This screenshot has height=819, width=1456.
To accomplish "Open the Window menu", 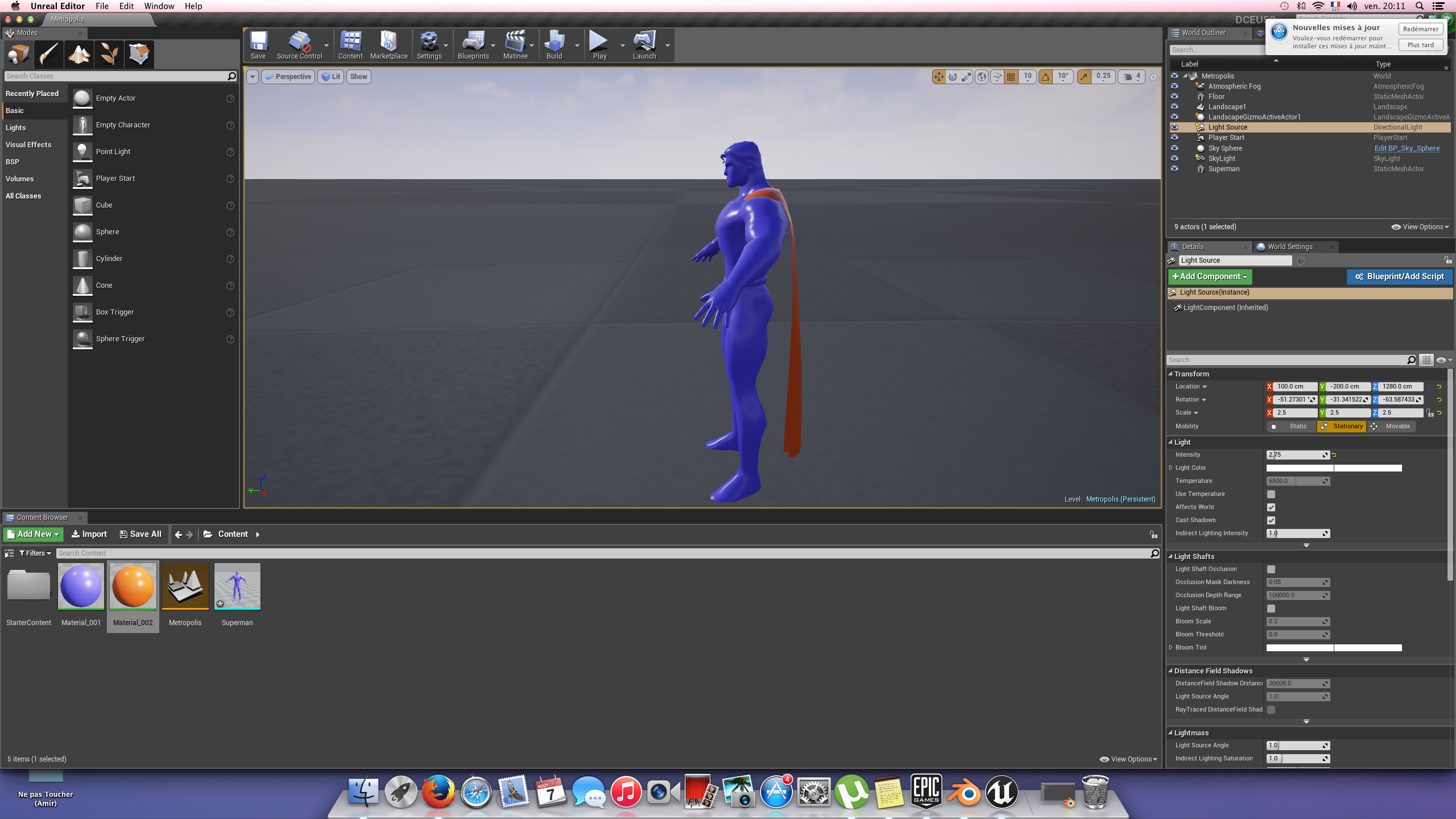I will (x=159, y=6).
